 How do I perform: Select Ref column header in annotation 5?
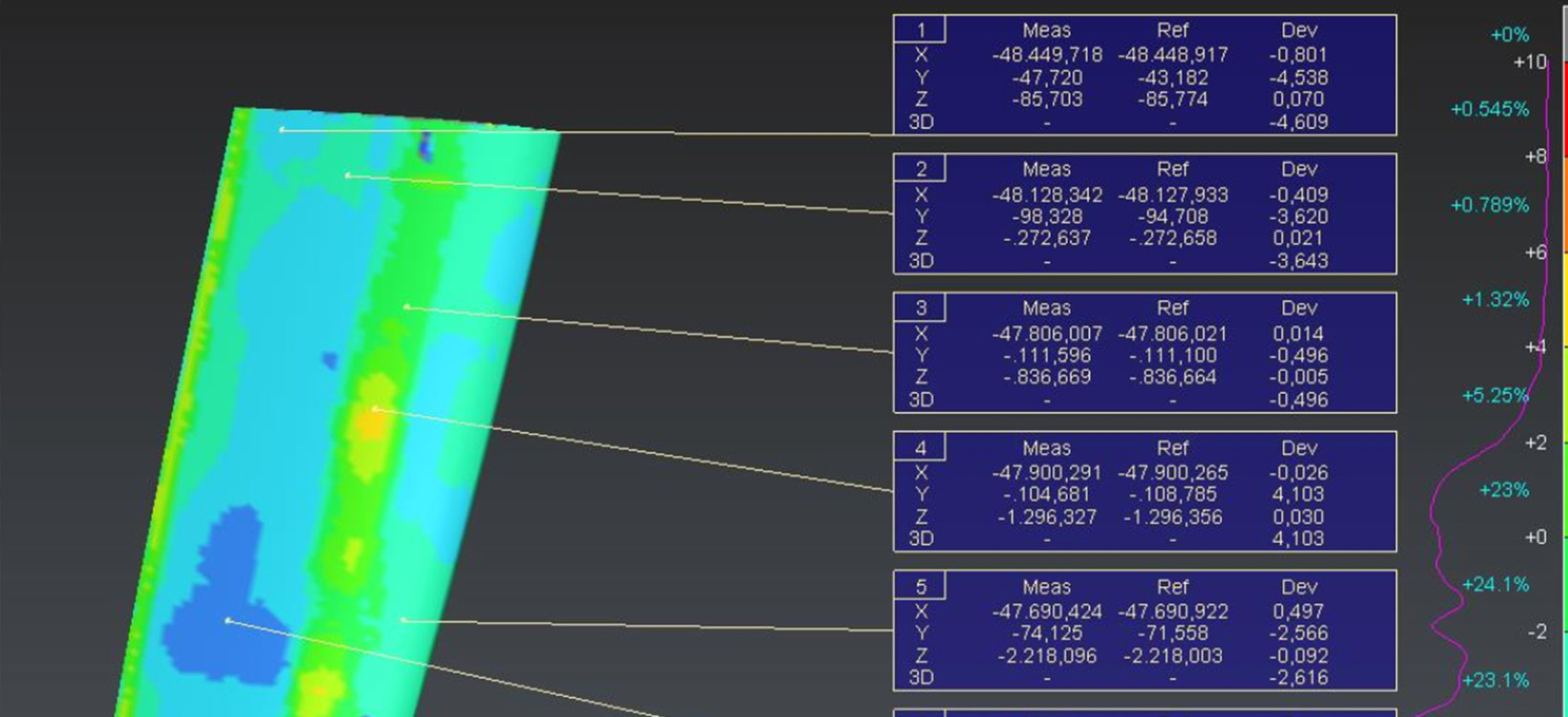(1172, 586)
